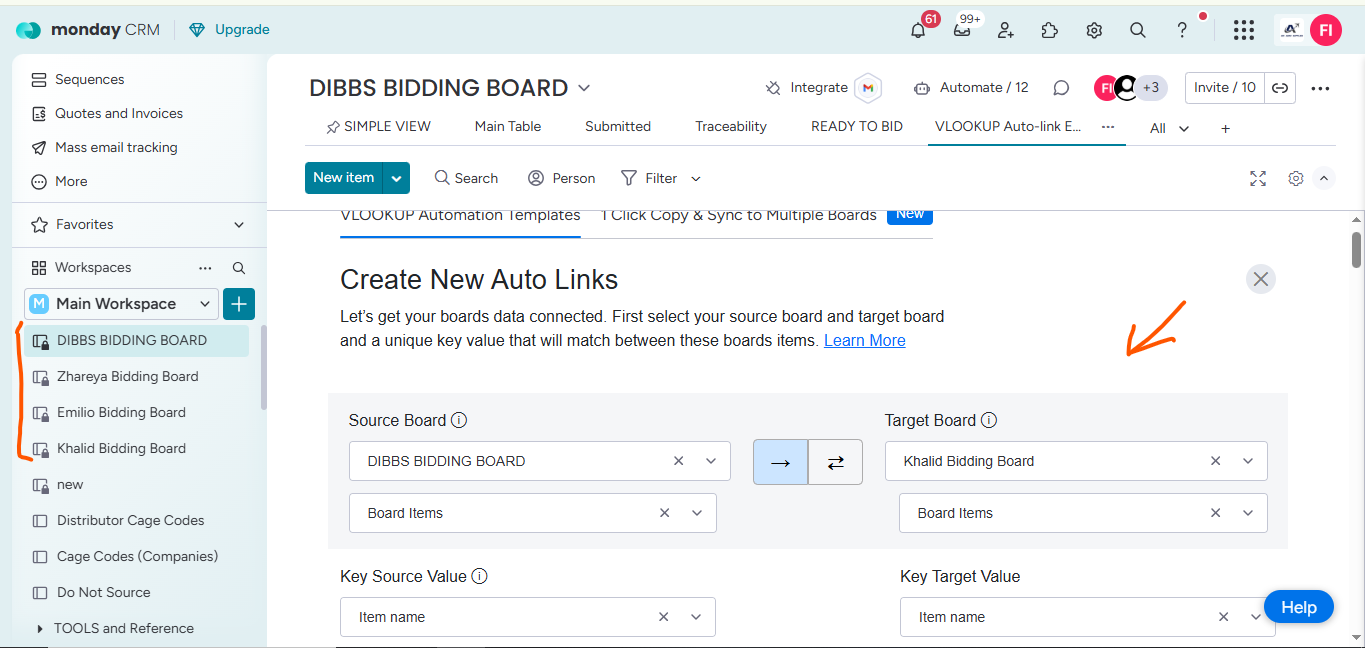The image size is (1365, 648).
Task: Open the READY TO BID view tab
Action: (x=856, y=127)
